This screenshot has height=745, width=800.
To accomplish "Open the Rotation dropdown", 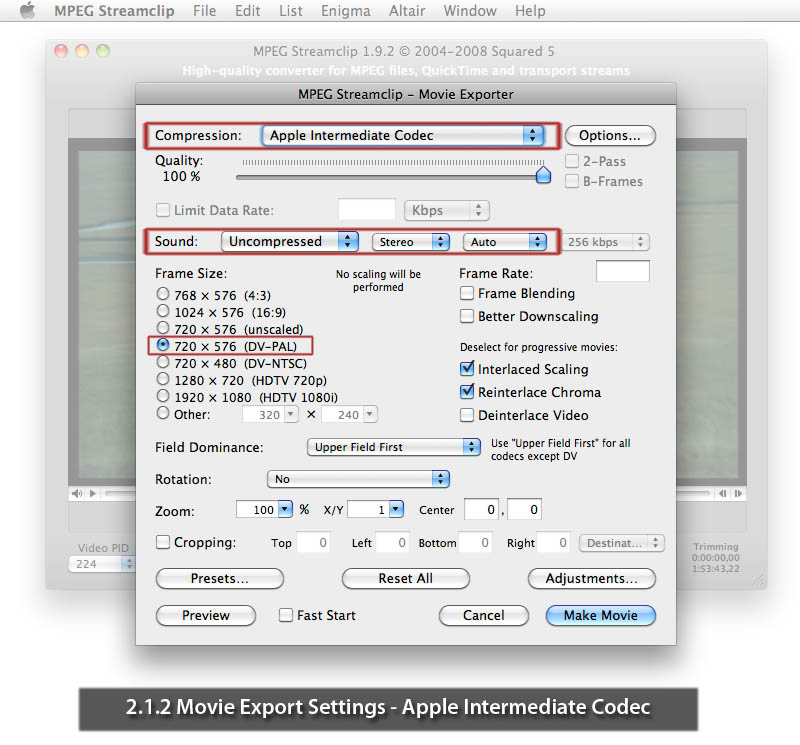I will 358,479.
